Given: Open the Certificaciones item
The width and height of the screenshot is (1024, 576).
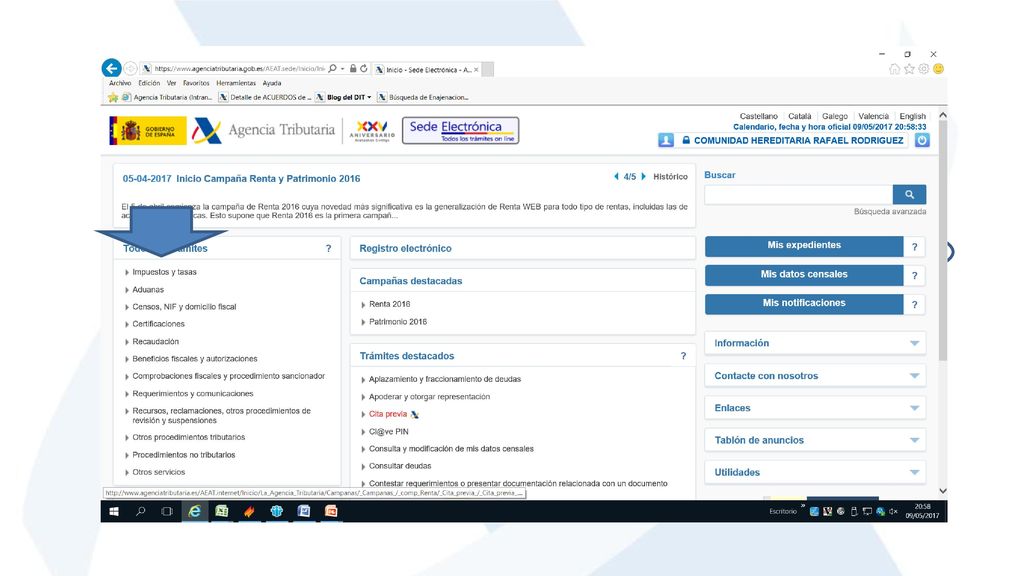Looking at the screenshot, I should point(159,324).
